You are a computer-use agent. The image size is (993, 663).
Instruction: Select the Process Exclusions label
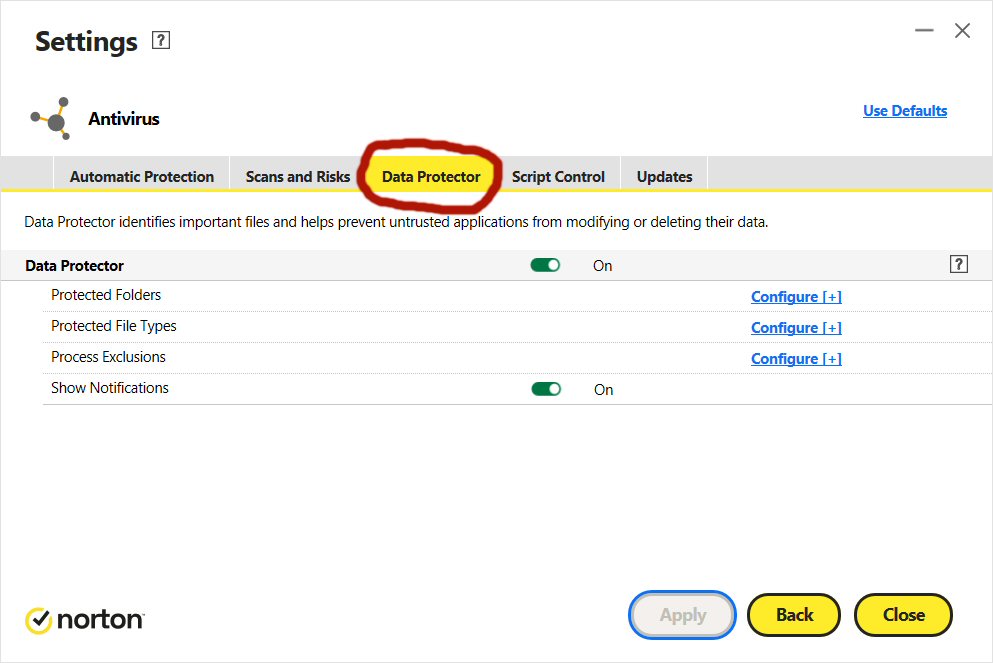(108, 357)
